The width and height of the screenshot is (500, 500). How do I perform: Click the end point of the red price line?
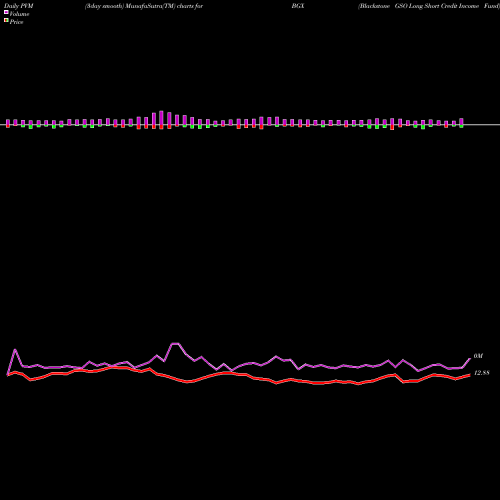click(470, 375)
